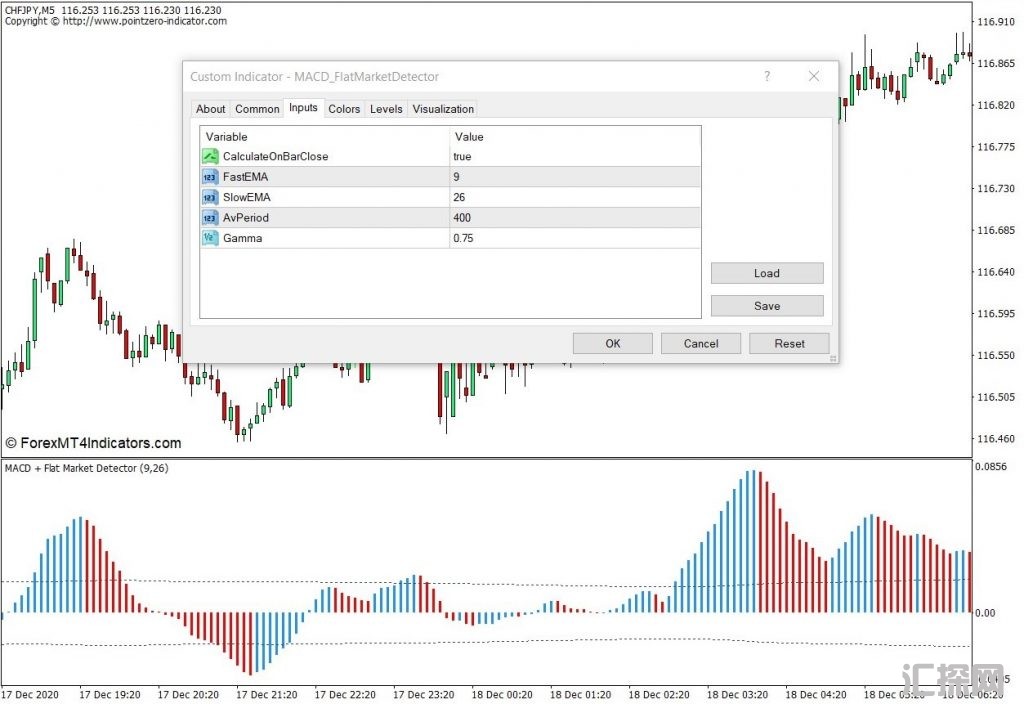Open the Levels tab
The image size is (1024, 704).
[386, 109]
